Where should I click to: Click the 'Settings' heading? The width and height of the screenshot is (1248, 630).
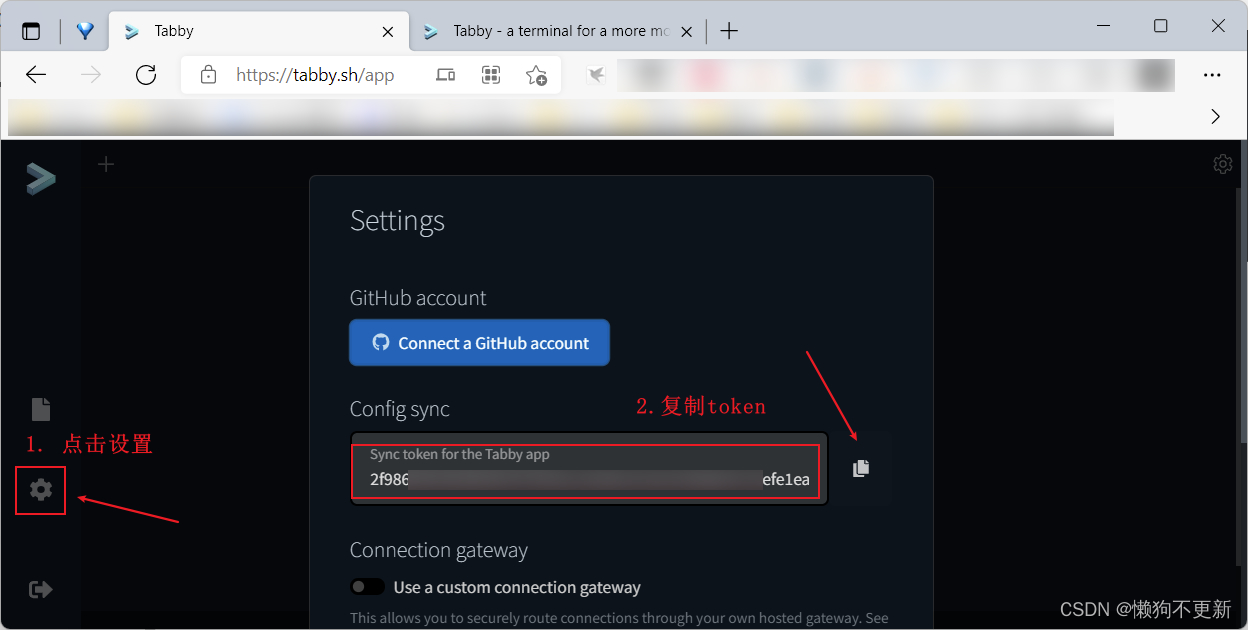[397, 221]
